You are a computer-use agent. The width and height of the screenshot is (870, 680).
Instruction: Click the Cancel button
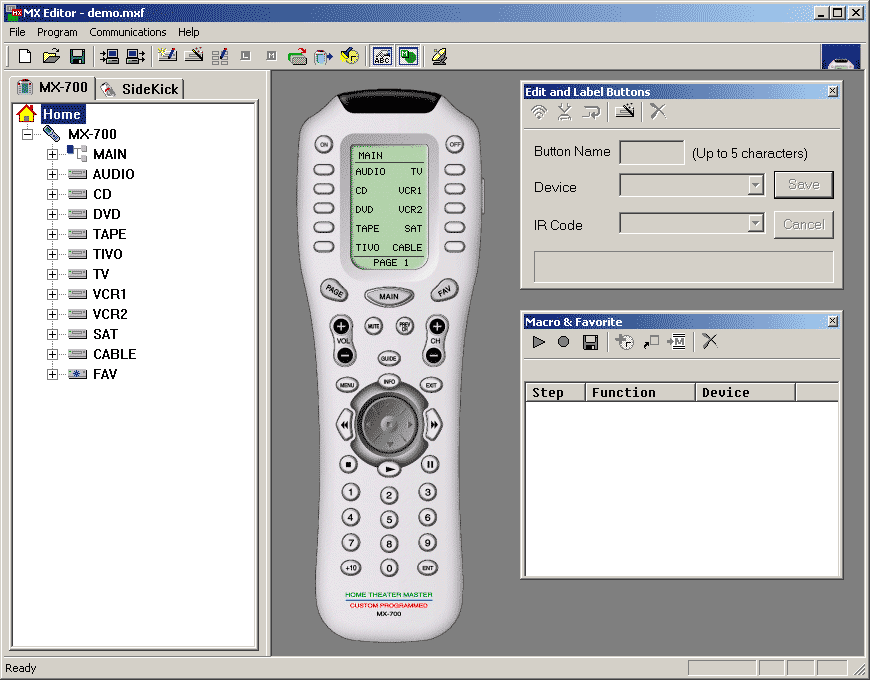point(803,225)
